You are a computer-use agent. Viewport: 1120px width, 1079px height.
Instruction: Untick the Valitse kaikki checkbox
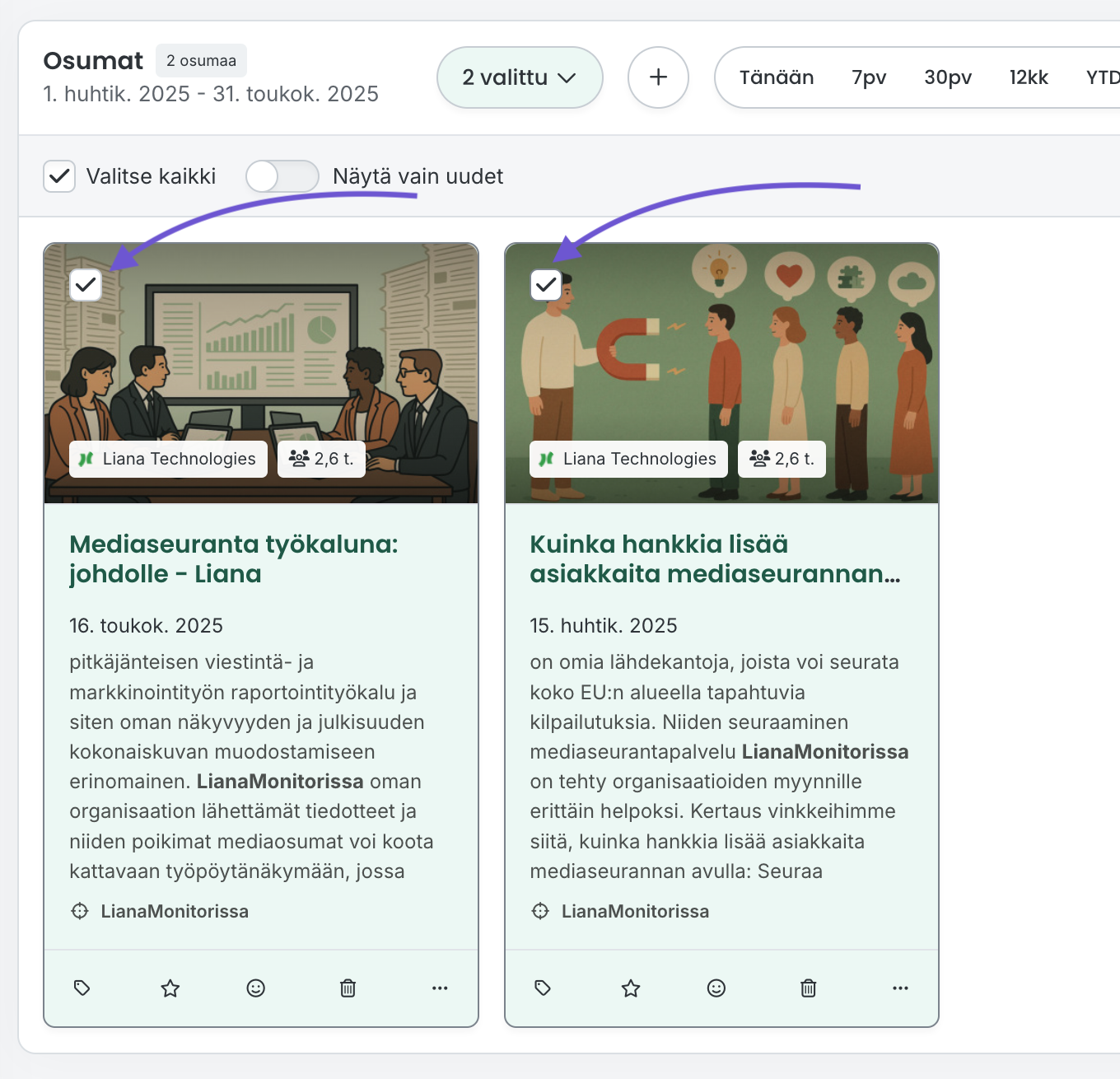click(x=59, y=176)
